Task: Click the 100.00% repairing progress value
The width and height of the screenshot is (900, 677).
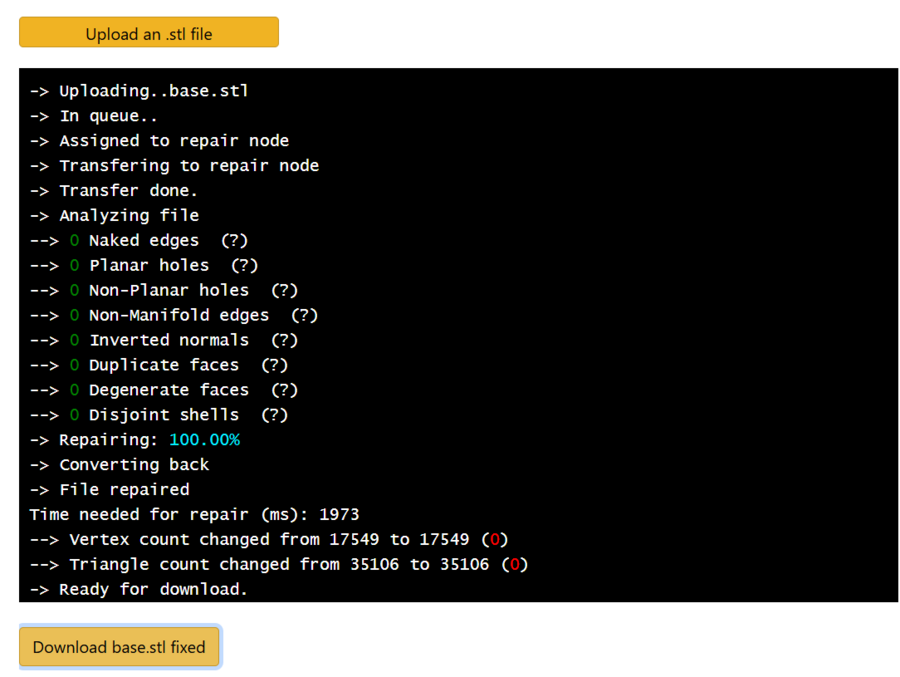Action: tap(204, 440)
